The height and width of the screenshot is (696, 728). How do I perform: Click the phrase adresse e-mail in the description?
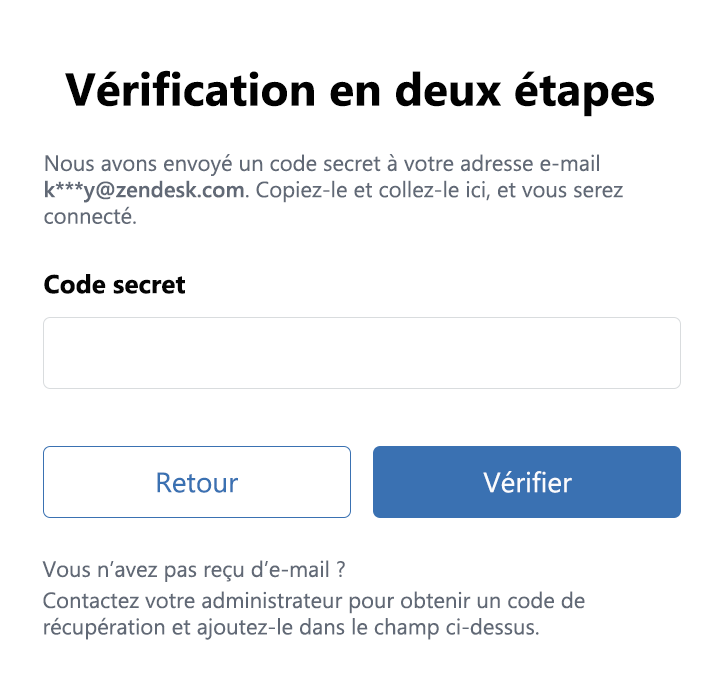tap(530, 163)
